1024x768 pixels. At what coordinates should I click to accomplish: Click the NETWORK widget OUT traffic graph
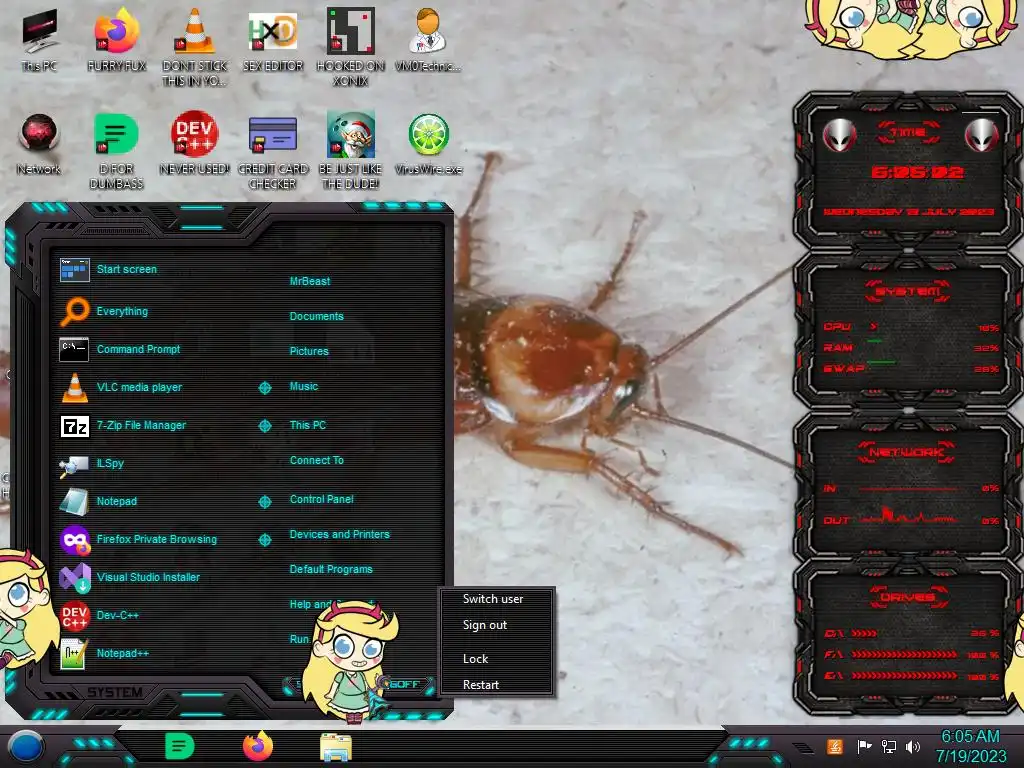908,517
